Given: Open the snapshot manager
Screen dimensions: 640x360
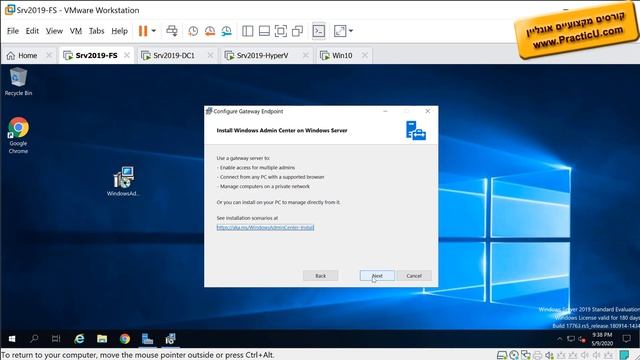Looking at the screenshot, I should click(227, 31).
